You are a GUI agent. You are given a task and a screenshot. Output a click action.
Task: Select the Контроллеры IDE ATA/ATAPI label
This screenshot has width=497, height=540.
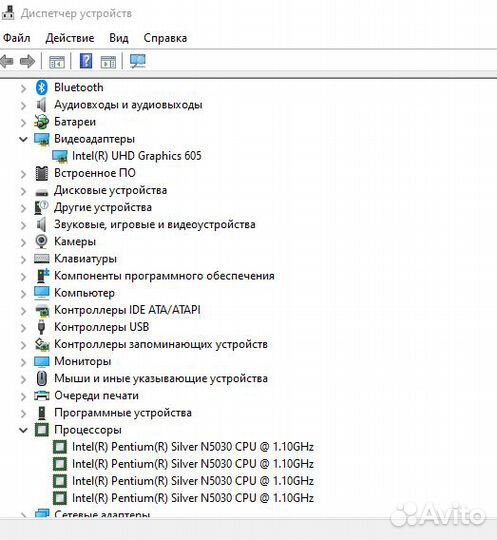click(x=127, y=310)
